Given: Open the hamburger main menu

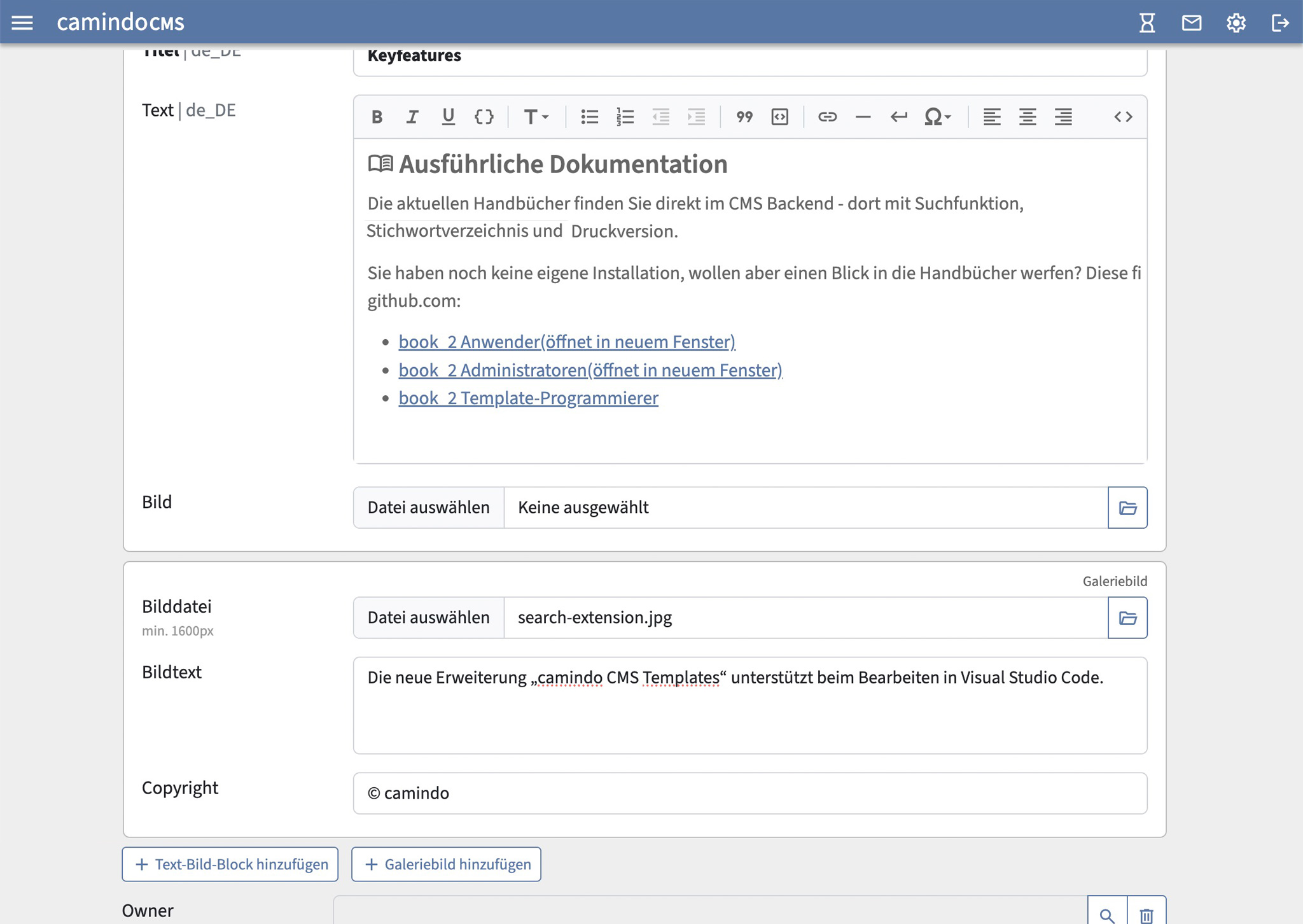Looking at the screenshot, I should point(22,23).
